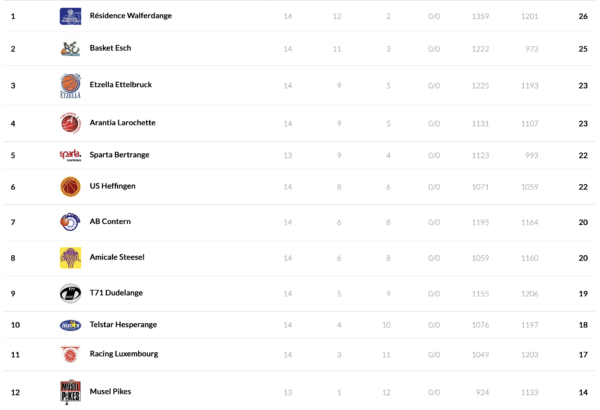Viewport: 600px width, 410px height.
Task: Click the Racing Luxembourg team logo
Action: pos(70,354)
